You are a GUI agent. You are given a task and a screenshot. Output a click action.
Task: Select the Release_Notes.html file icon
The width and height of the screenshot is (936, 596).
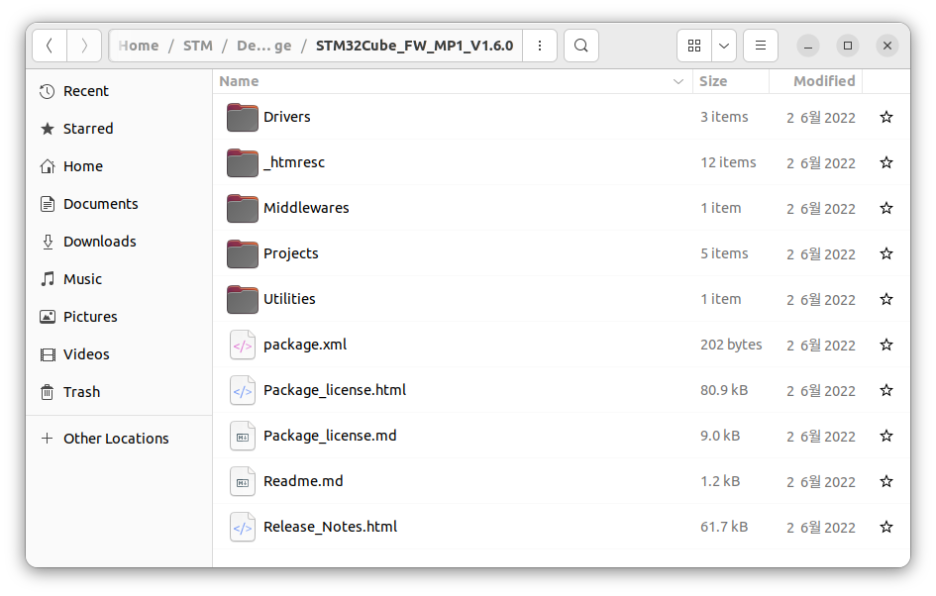coord(242,527)
